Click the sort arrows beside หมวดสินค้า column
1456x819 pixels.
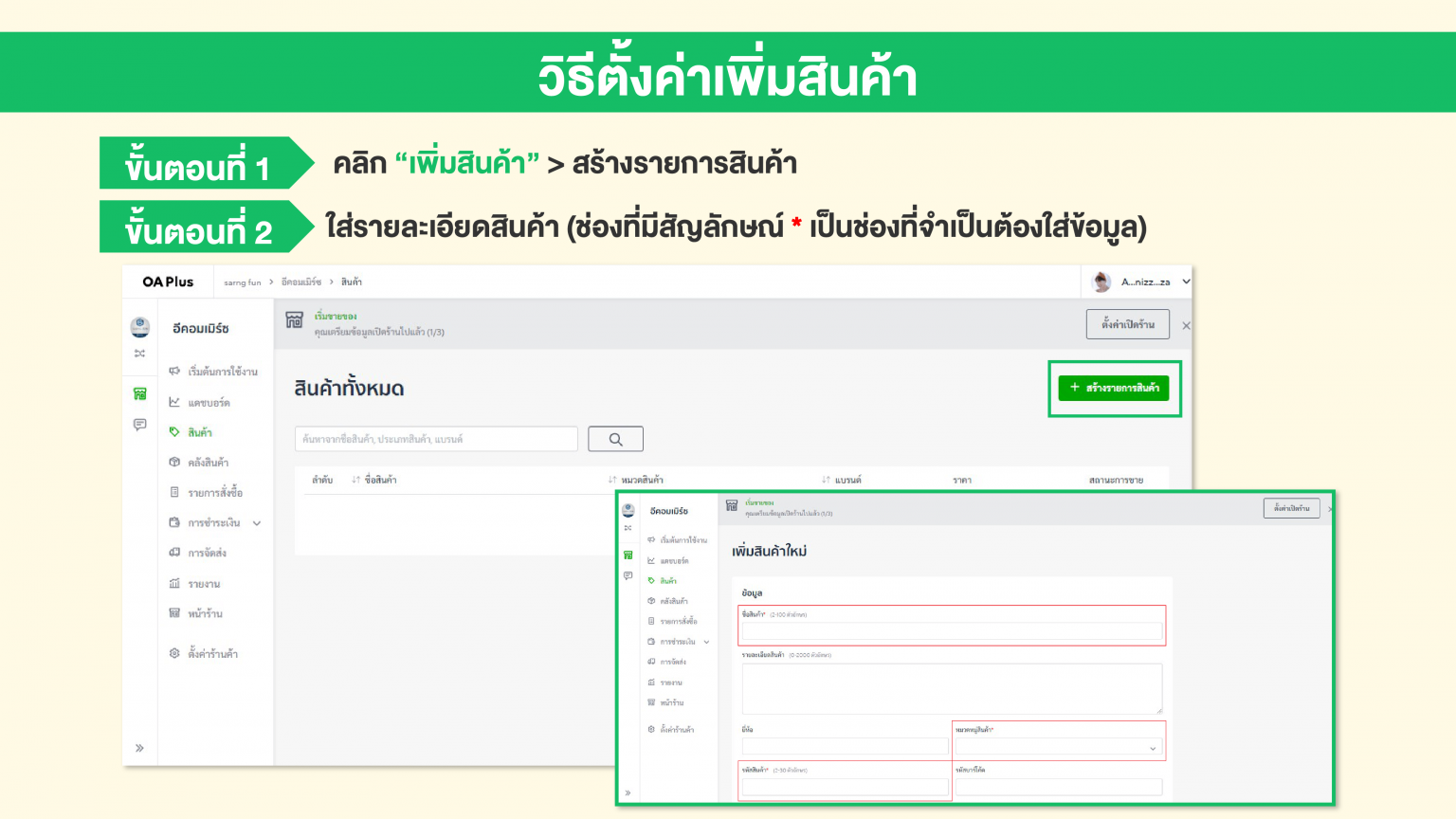click(x=612, y=481)
